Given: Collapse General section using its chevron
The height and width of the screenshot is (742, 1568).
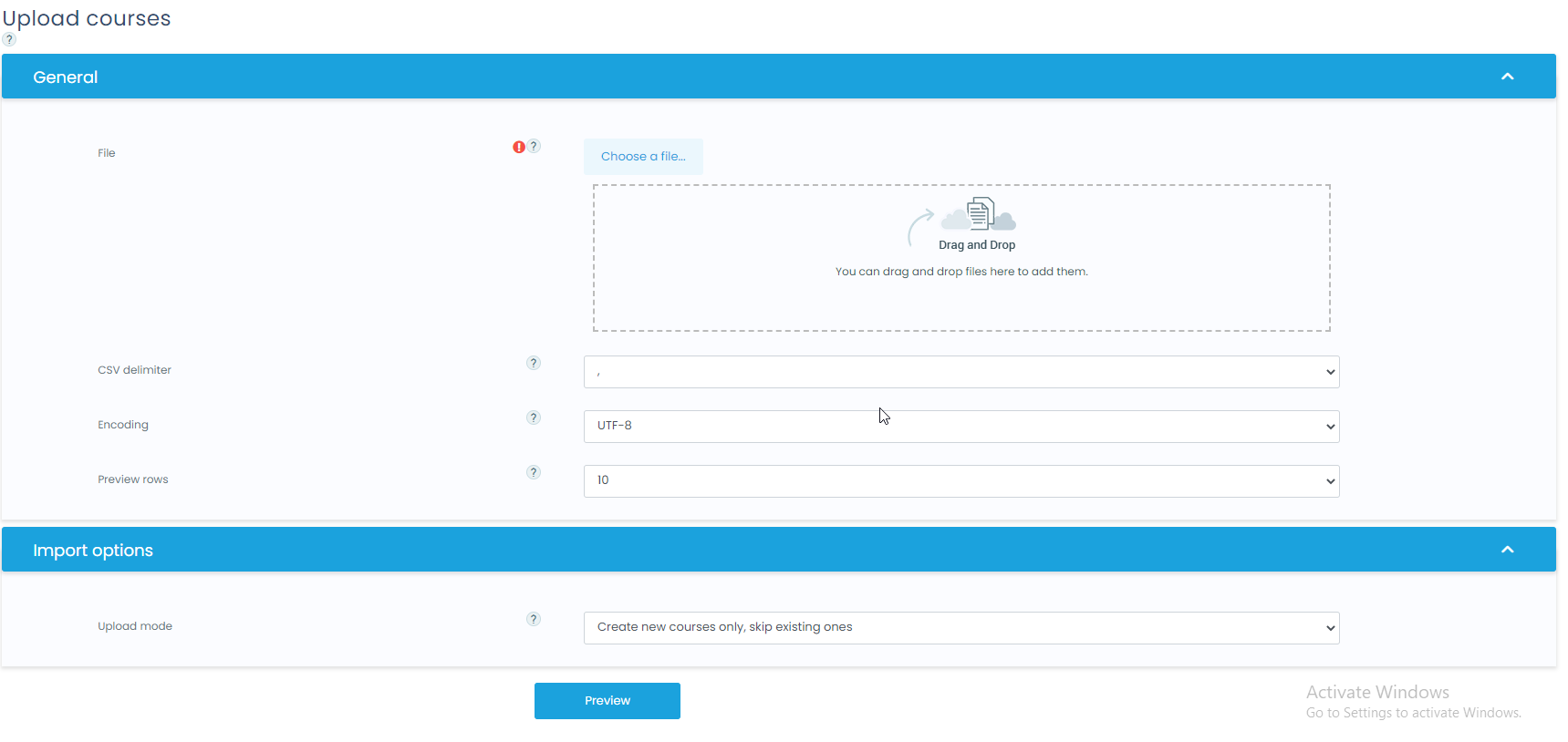Looking at the screenshot, I should coord(1507,77).
